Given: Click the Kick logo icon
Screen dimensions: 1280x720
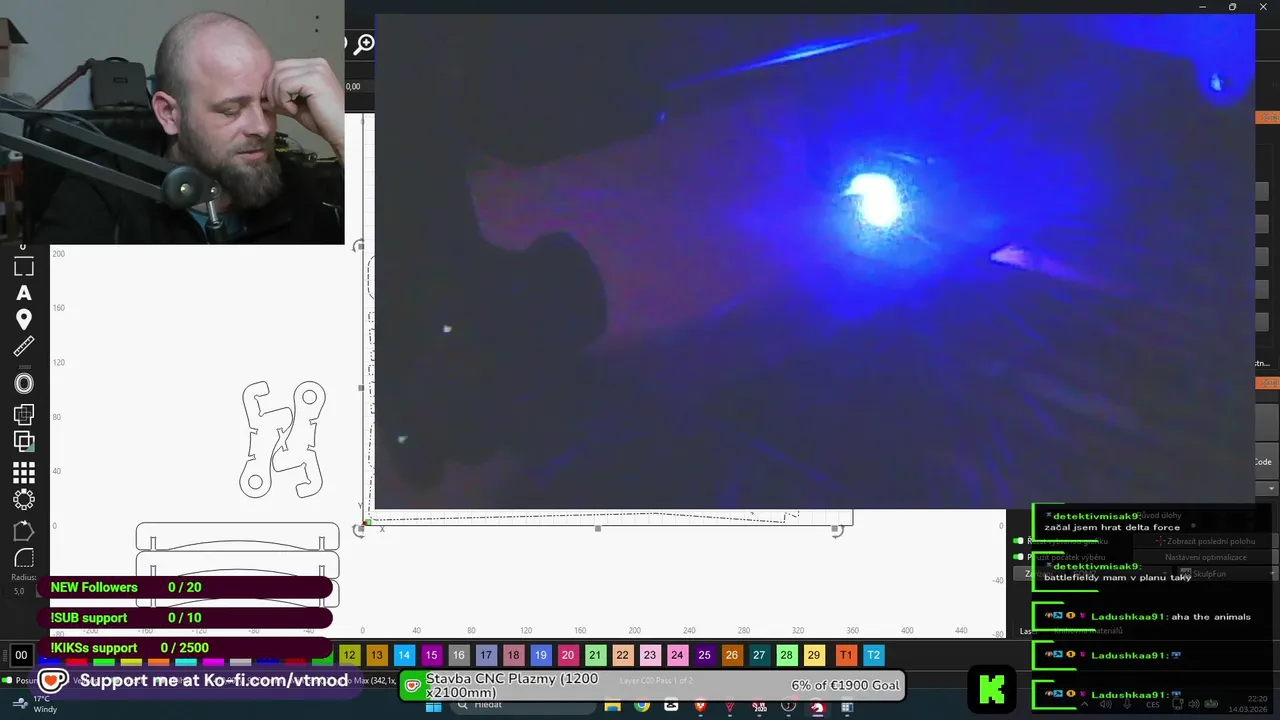Looking at the screenshot, I should click(992, 688).
